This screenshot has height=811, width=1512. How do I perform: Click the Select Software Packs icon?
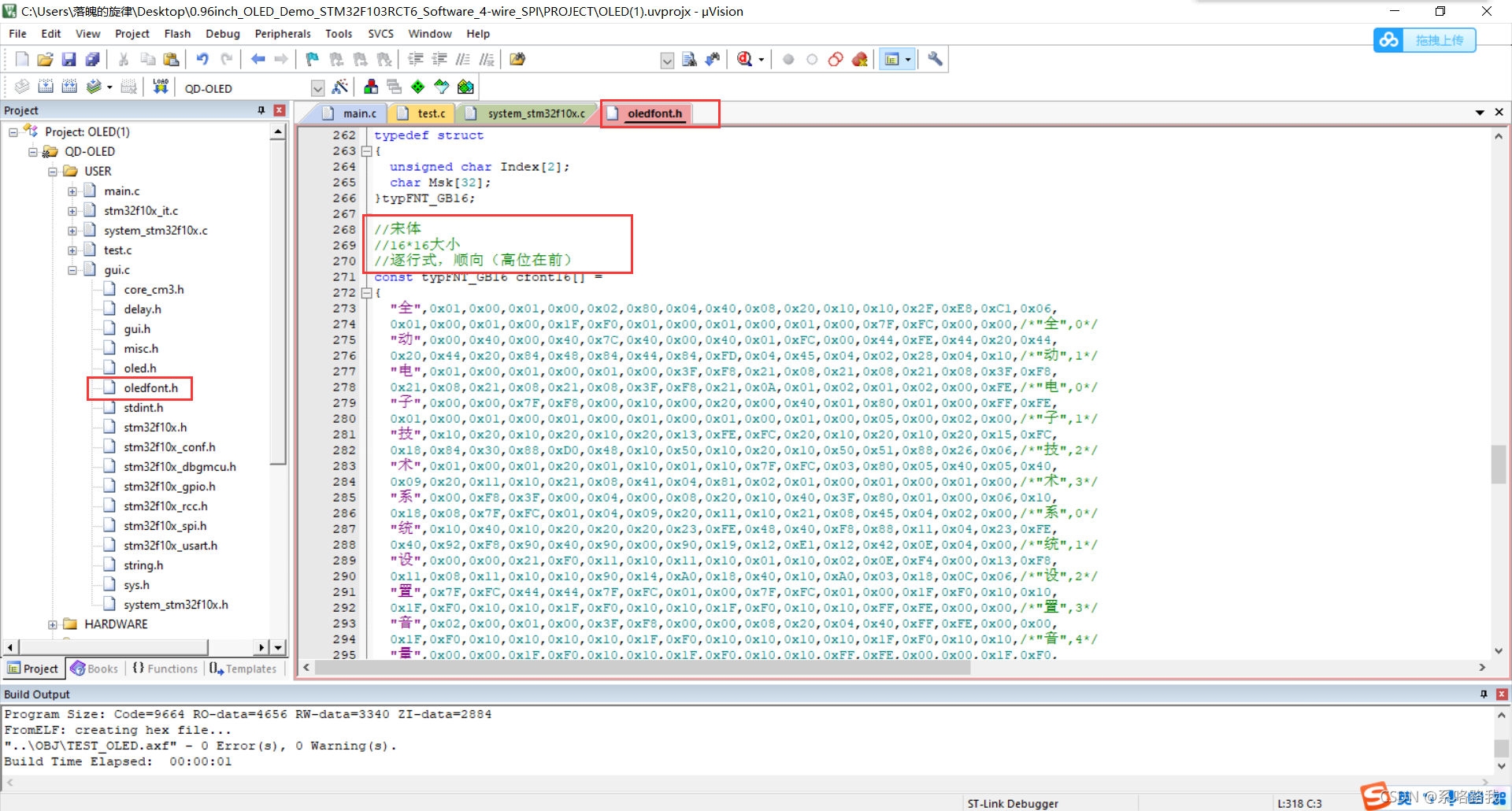click(x=442, y=87)
